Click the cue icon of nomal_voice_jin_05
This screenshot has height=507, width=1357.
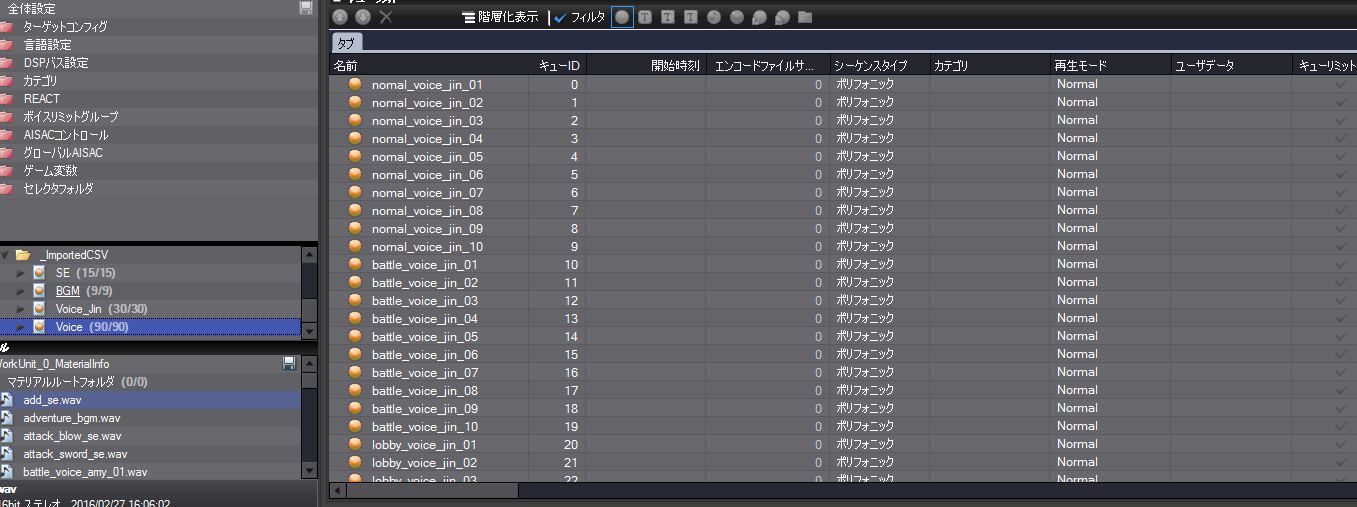click(x=354, y=156)
